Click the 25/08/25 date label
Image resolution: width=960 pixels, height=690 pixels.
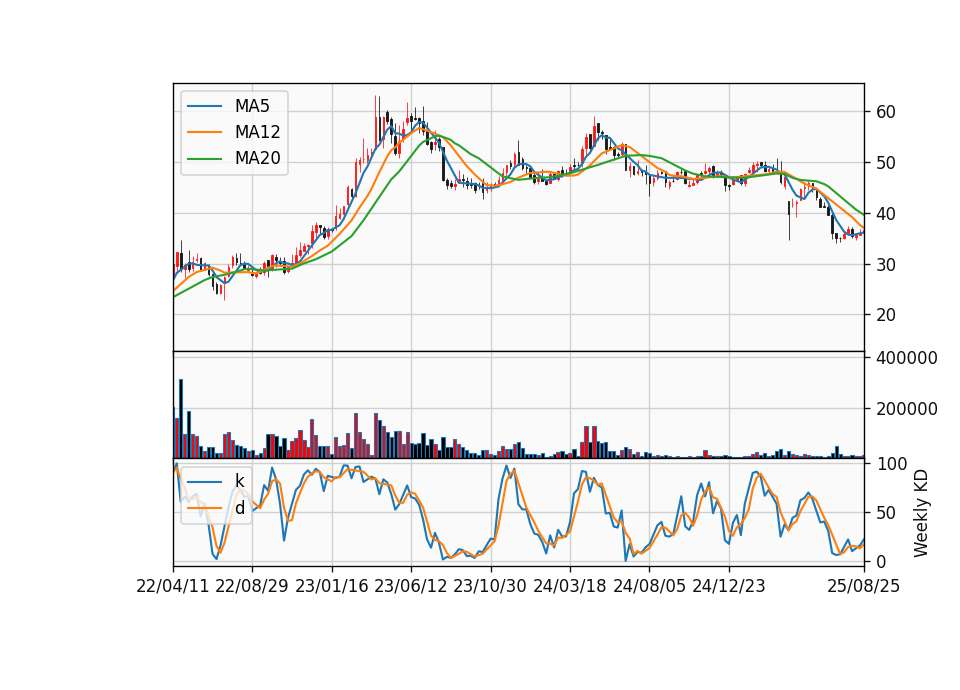(x=863, y=586)
